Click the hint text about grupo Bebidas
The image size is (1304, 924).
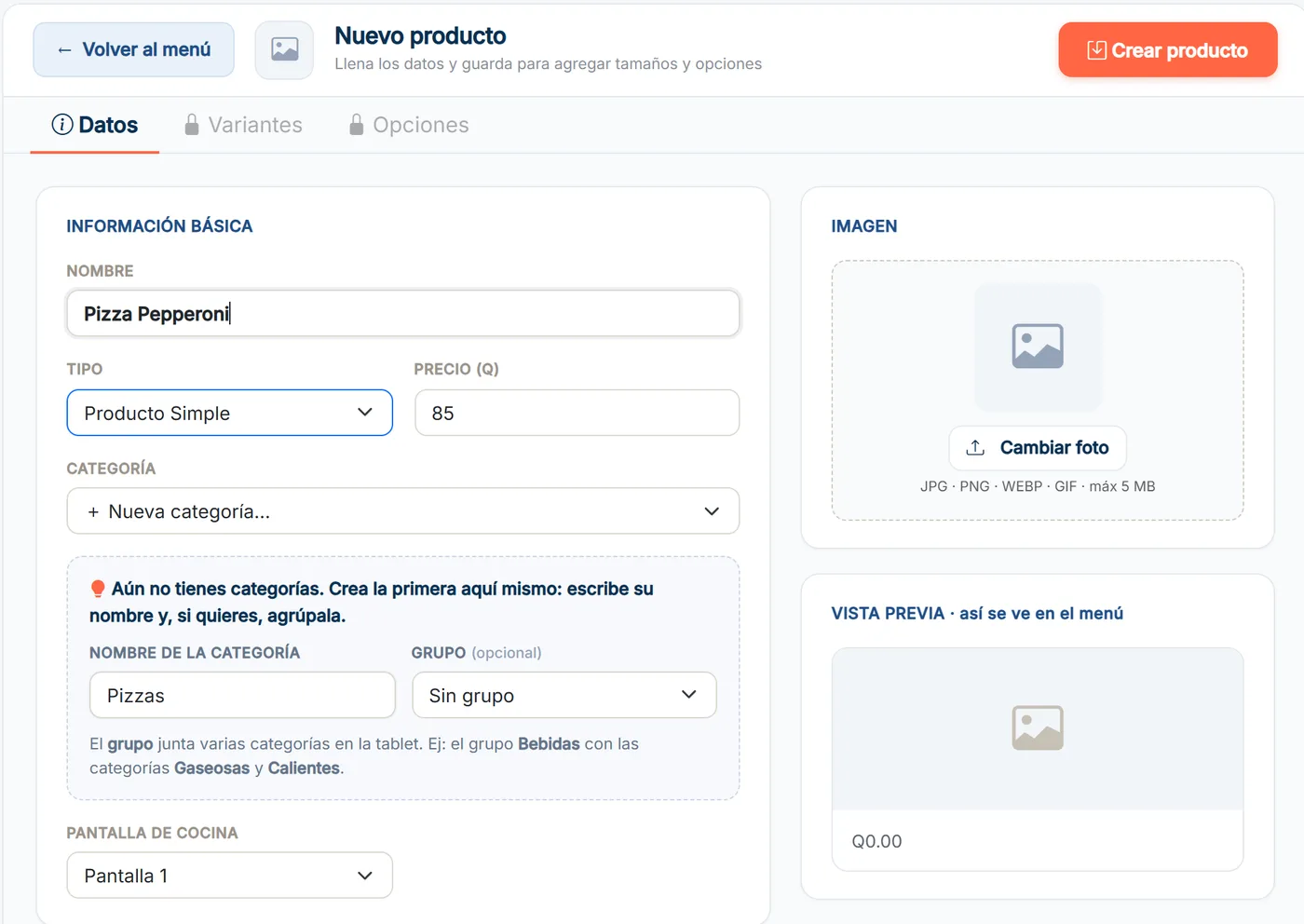point(364,755)
